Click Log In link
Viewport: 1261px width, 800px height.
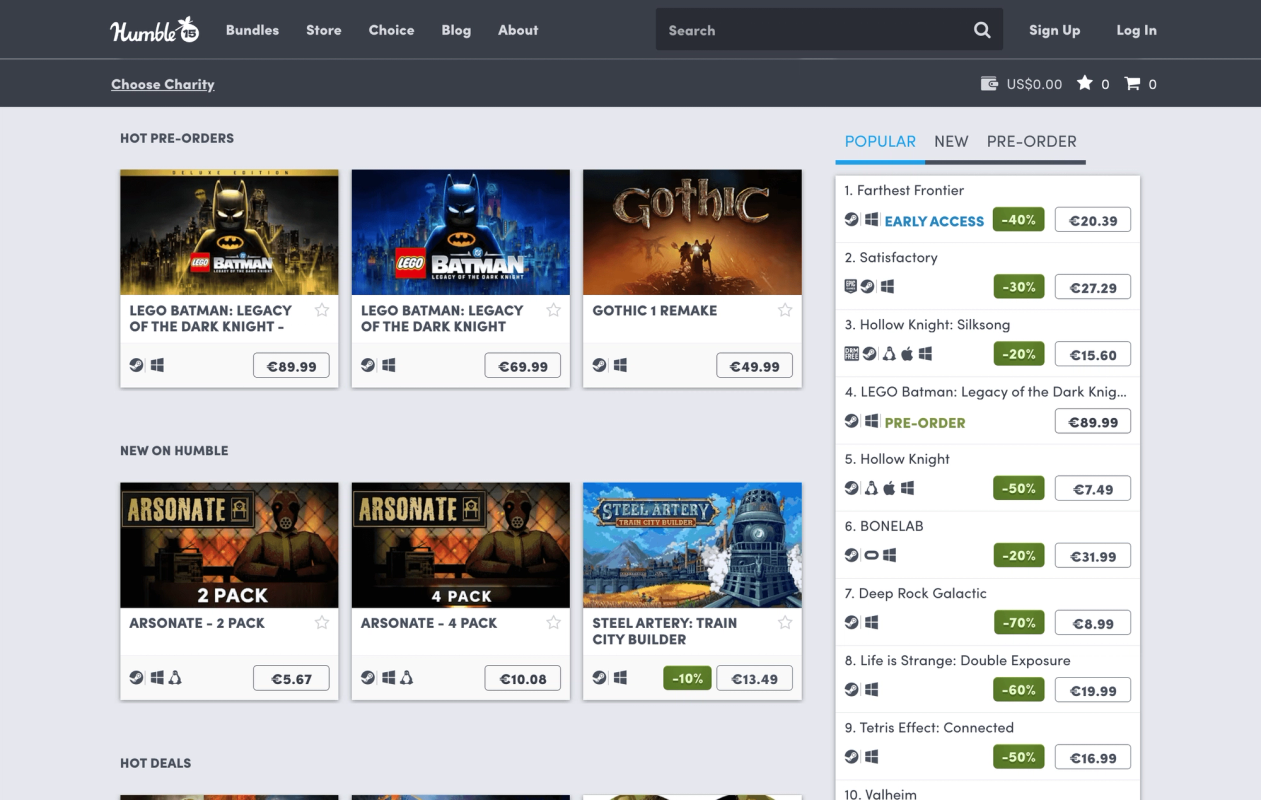(1136, 30)
